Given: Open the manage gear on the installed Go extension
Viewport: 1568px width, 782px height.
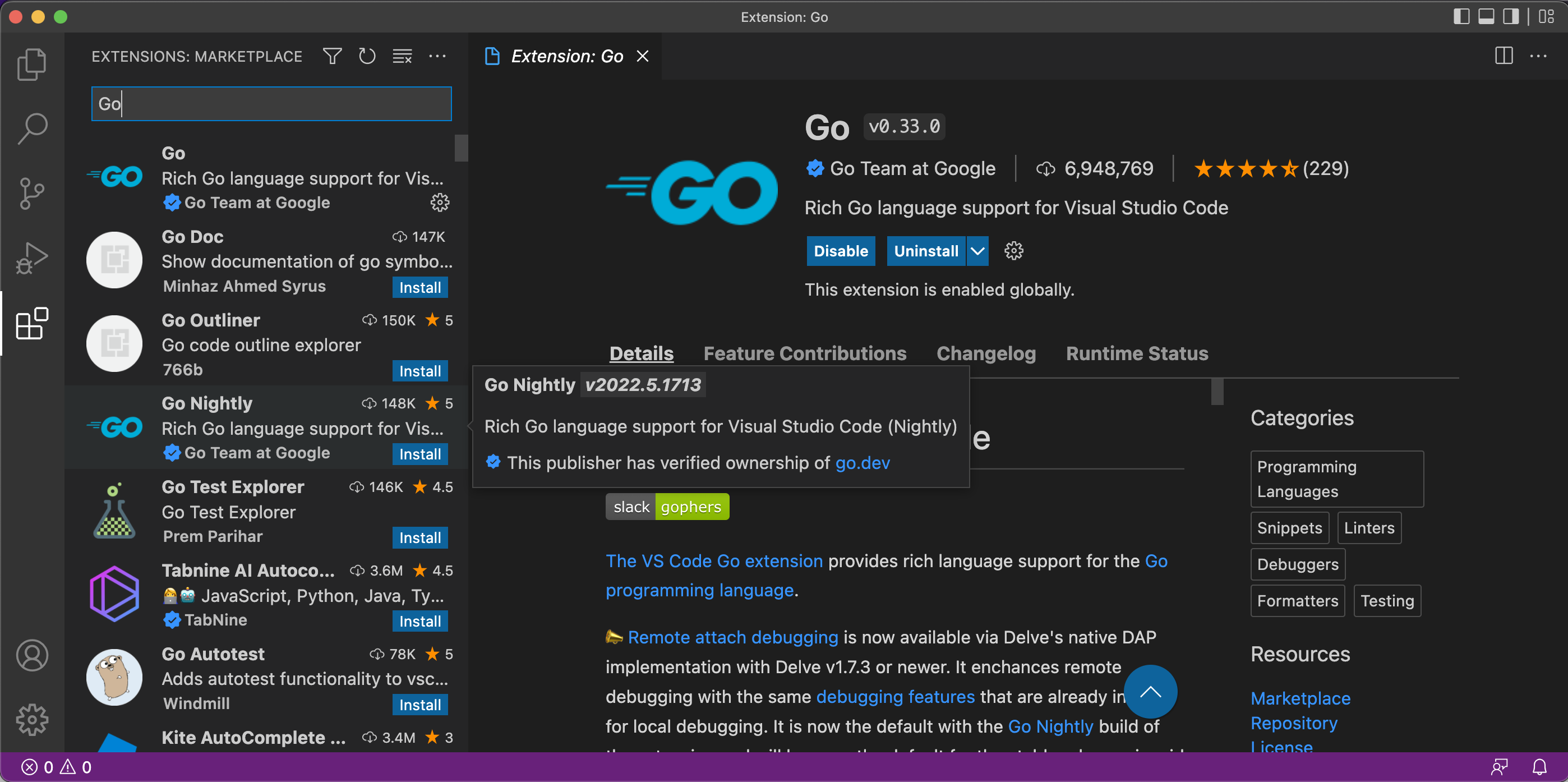Looking at the screenshot, I should tap(440, 203).
